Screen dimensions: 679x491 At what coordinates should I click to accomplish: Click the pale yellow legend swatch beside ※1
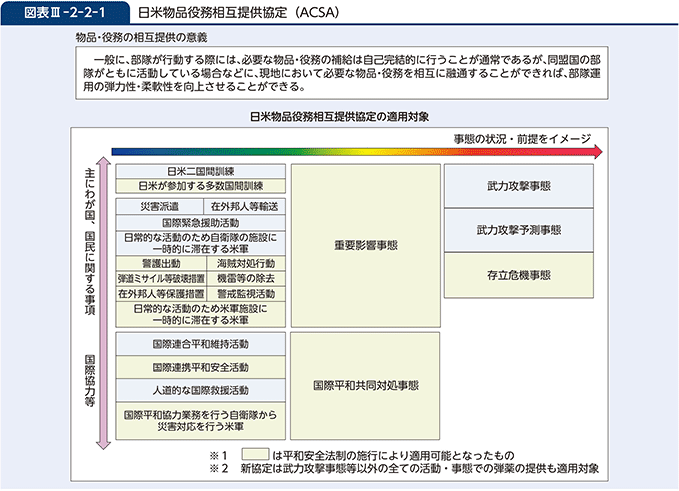tap(255, 454)
